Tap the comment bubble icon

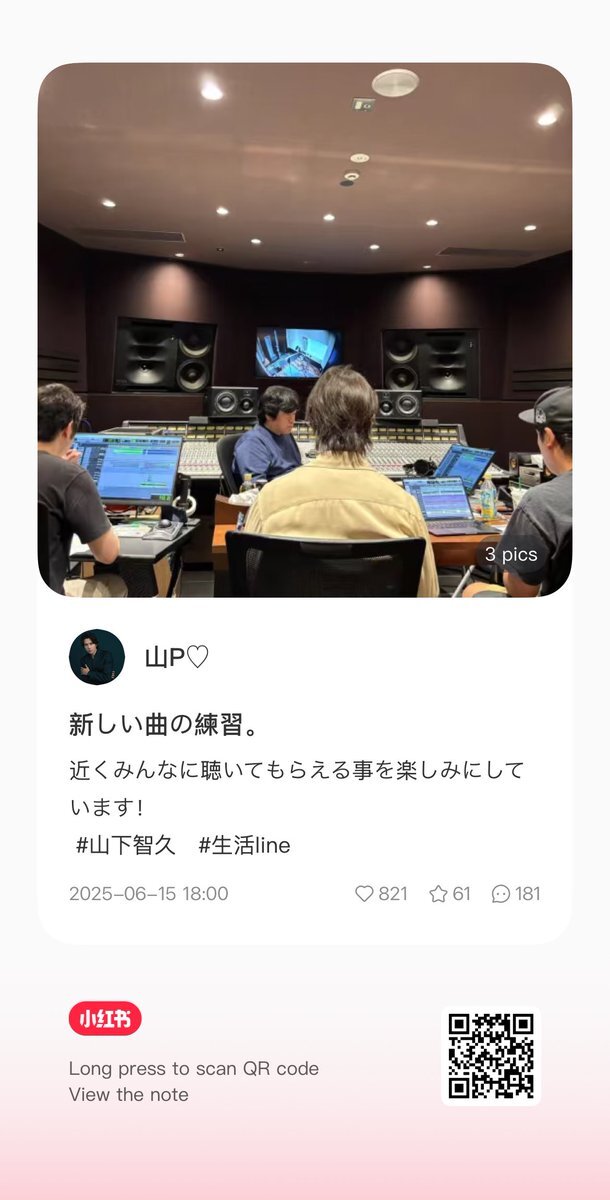click(x=501, y=894)
